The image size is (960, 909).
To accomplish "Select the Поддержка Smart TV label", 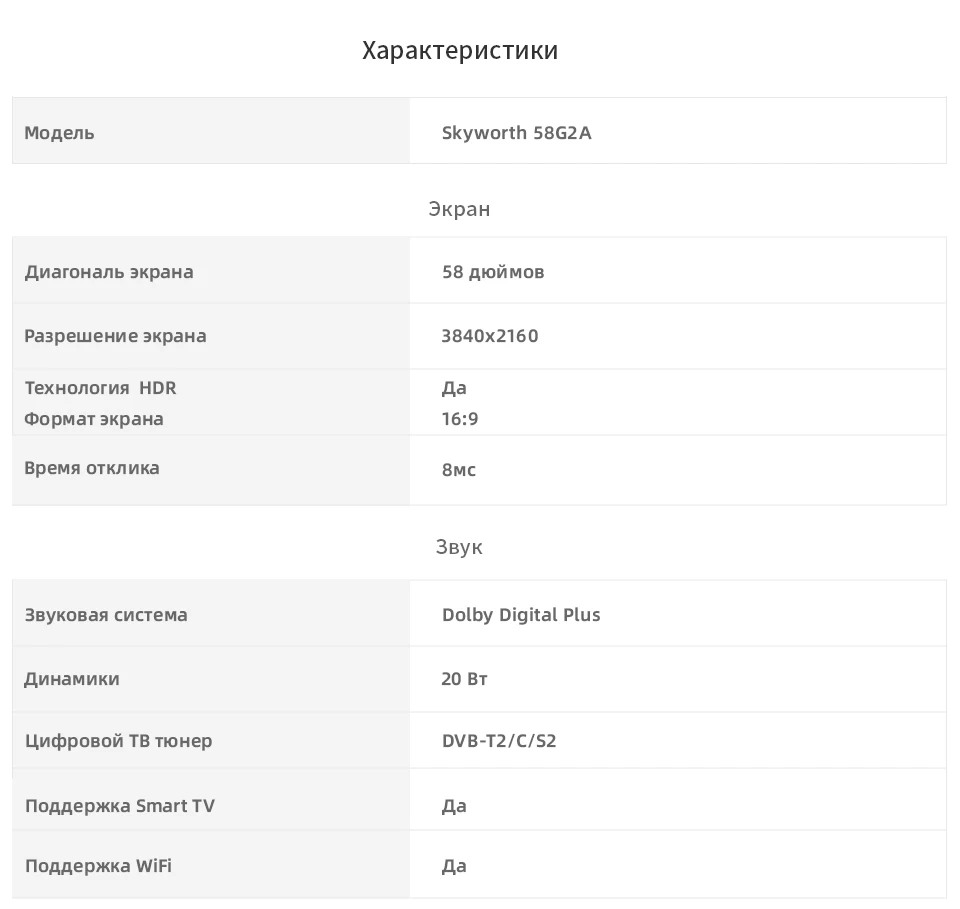I will pyautogui.click(x=120, y=806).
